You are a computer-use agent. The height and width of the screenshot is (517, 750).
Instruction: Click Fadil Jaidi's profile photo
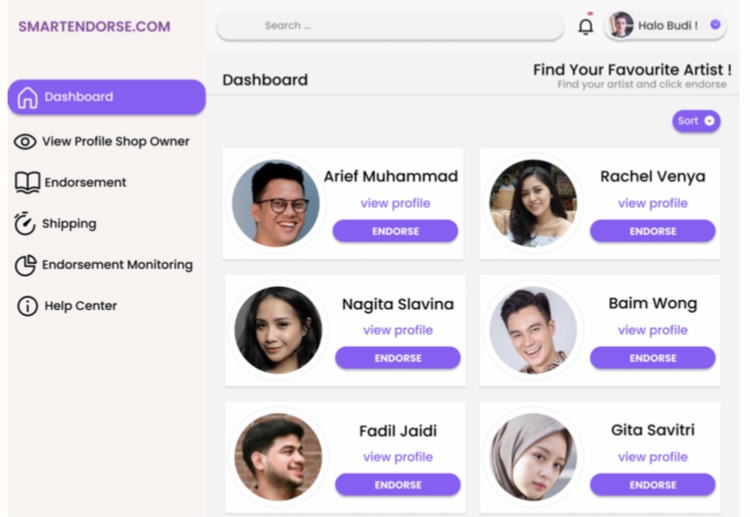(x=278, y=457)
